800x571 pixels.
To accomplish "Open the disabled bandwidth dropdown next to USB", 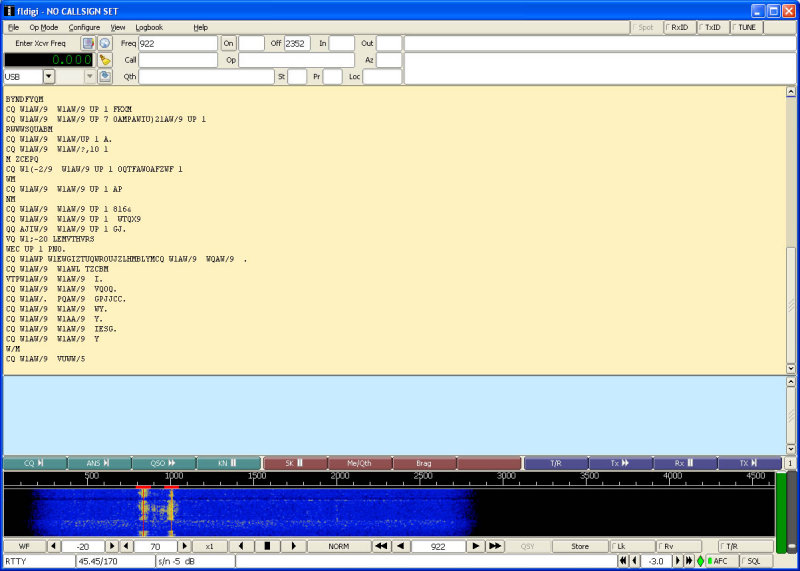I will pos(90,77).
